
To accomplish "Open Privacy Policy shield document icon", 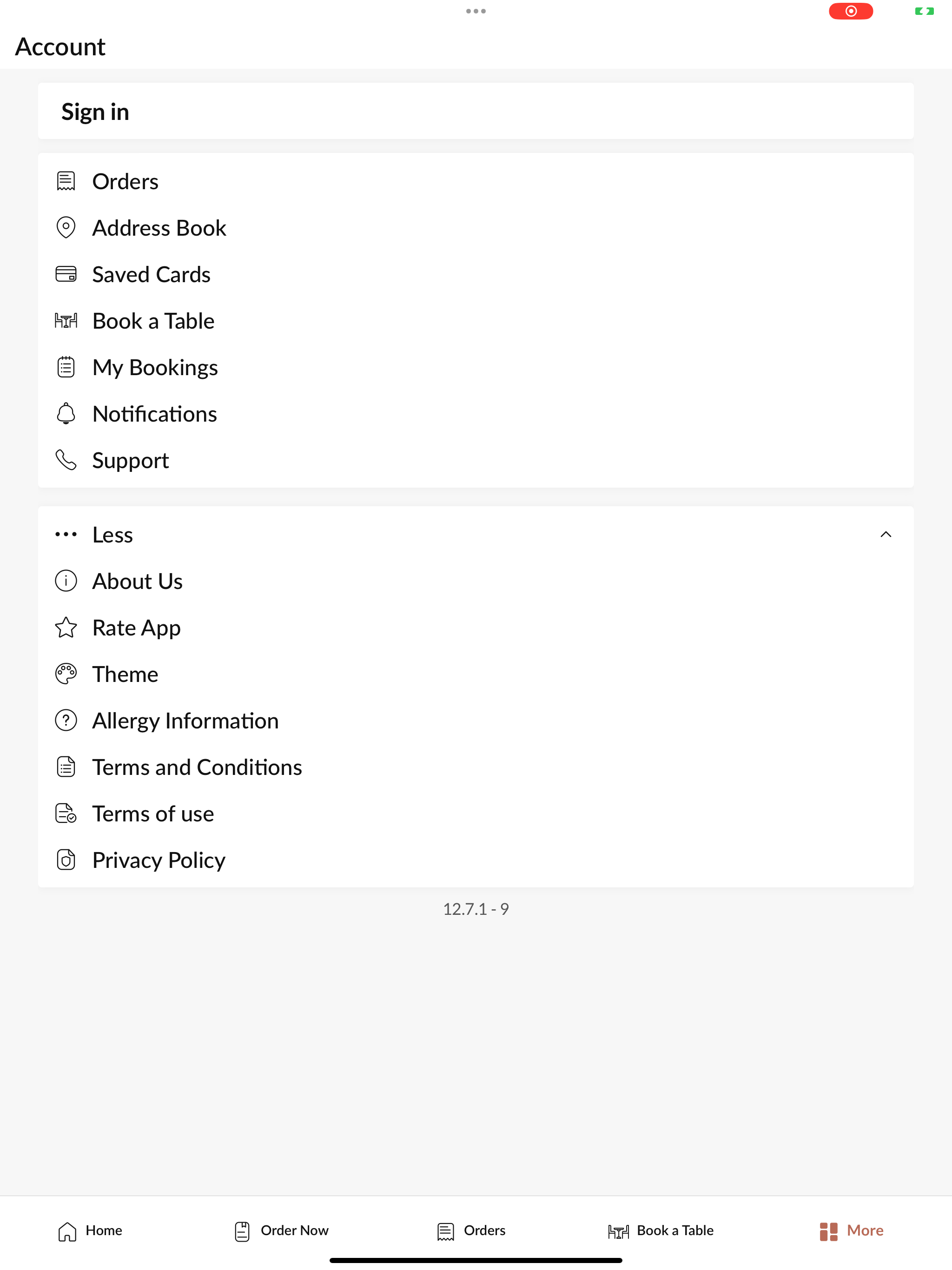I will point(66,860).
